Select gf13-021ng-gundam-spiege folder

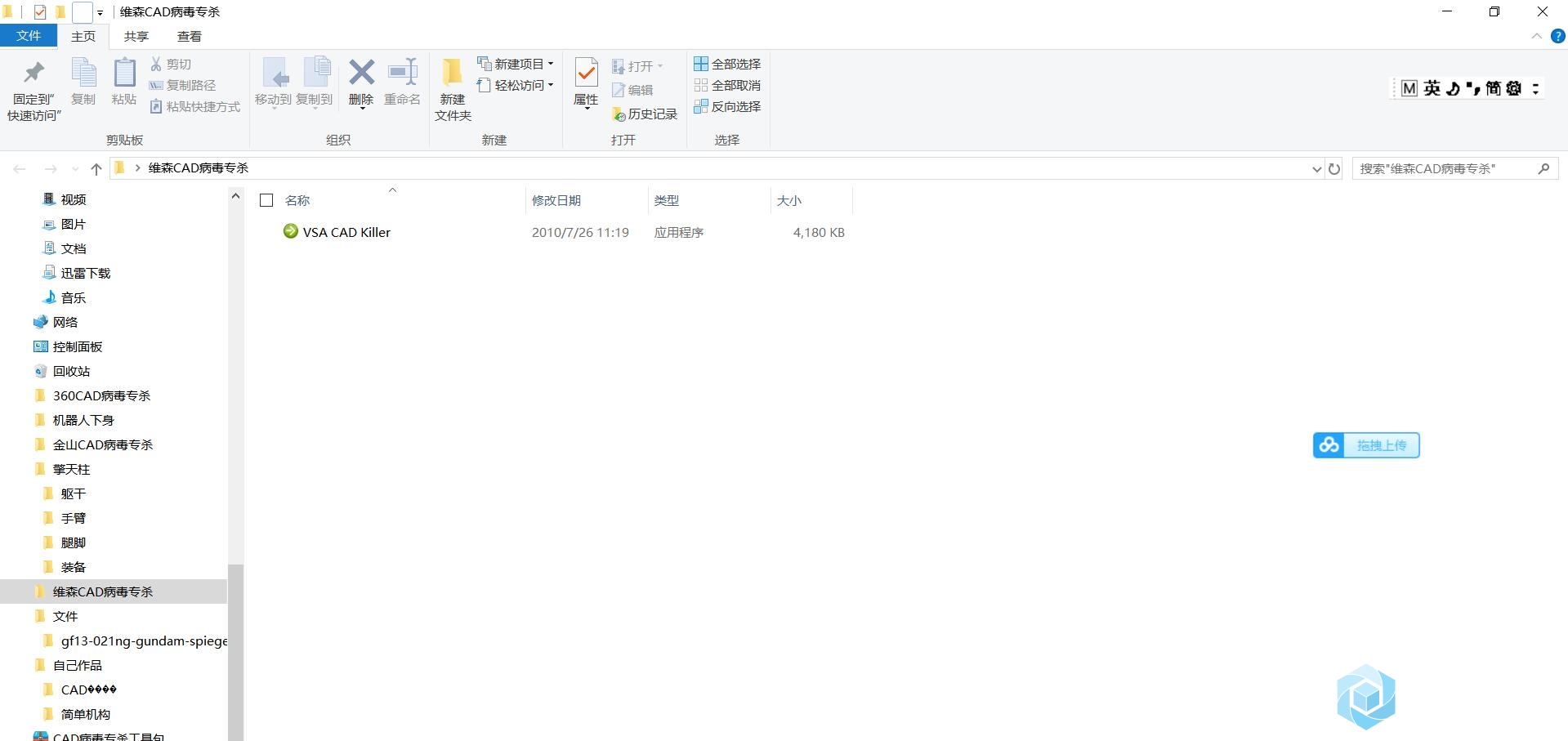[x=144, y=641]
